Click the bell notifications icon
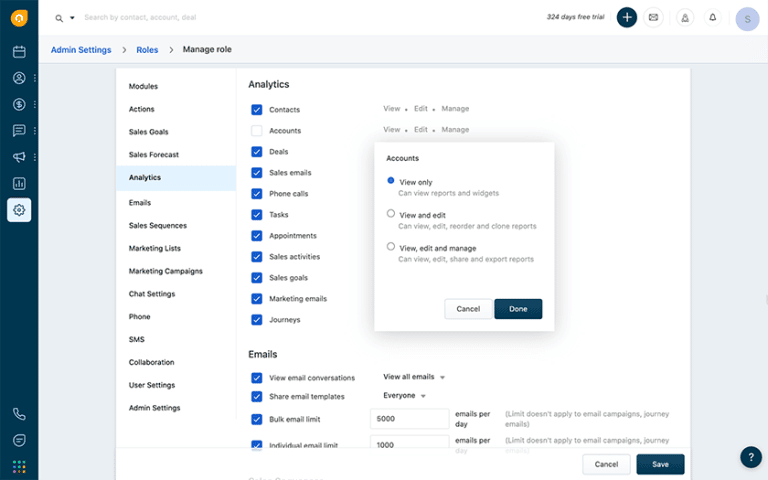 [x=713, y=17]
